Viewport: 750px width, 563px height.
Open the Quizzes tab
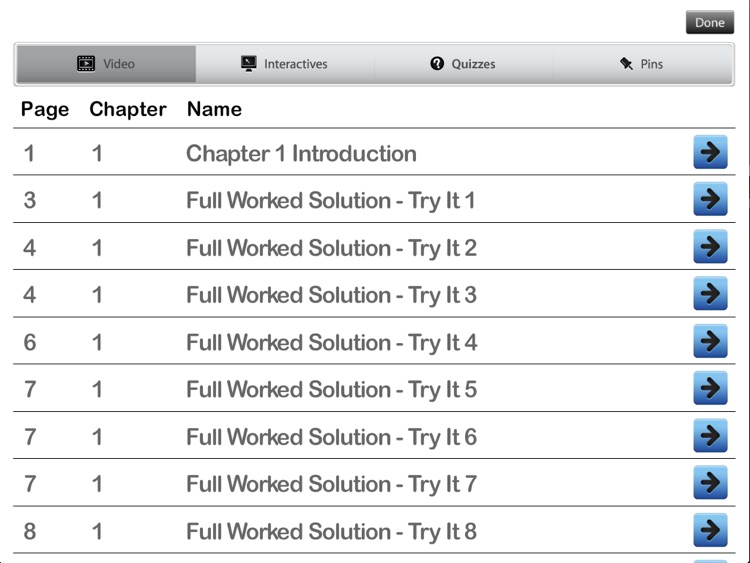coord(463,64)
